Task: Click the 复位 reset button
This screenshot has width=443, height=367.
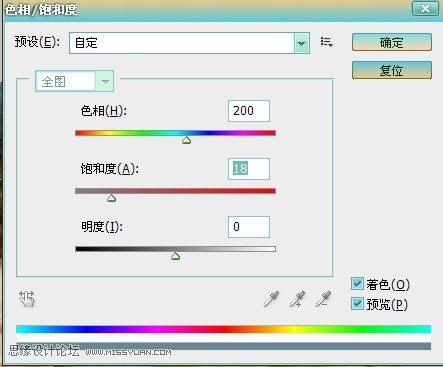Action: (392, 70)
